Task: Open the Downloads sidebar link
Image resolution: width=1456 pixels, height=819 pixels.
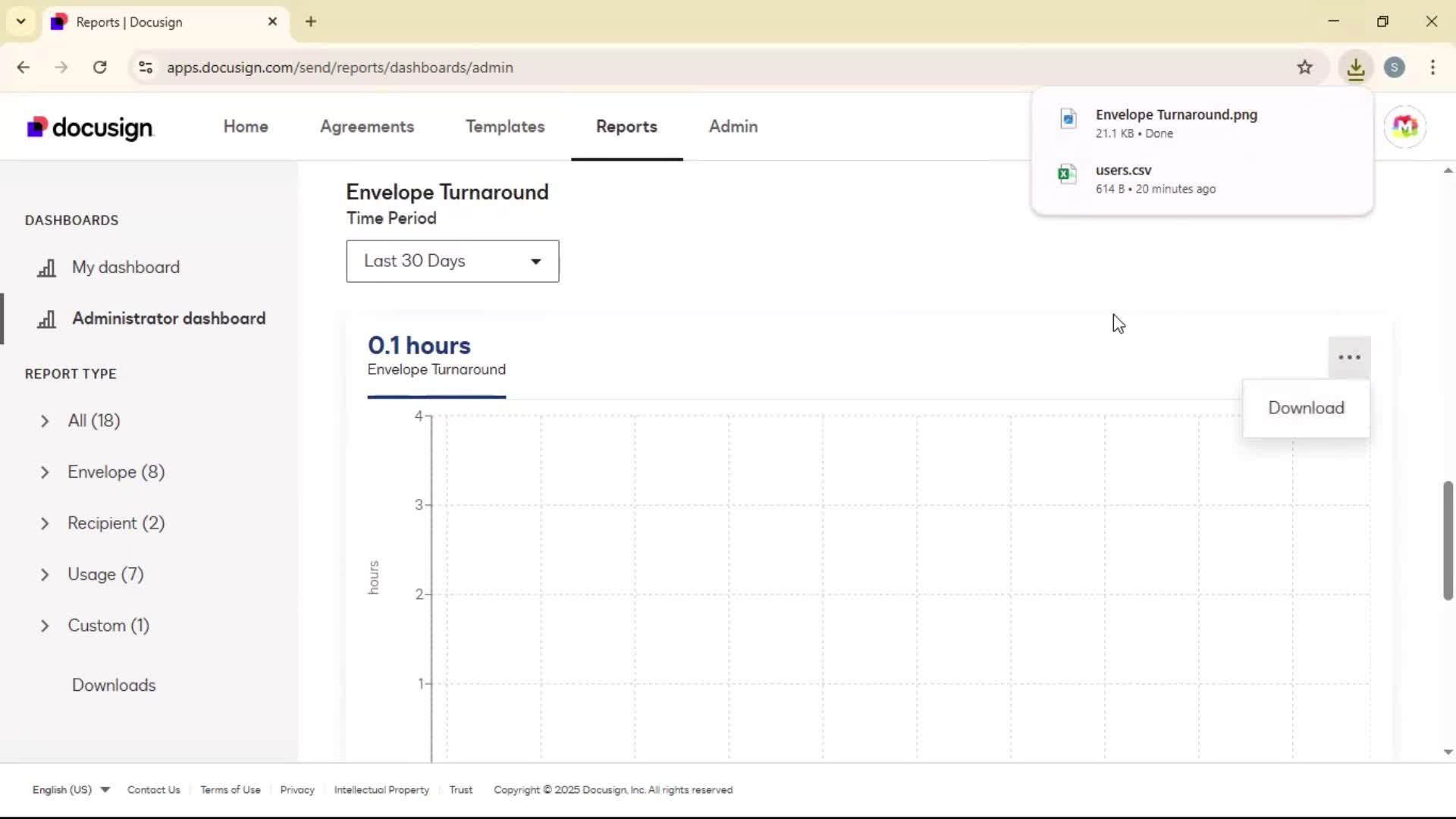Action: tap(114, 685)
